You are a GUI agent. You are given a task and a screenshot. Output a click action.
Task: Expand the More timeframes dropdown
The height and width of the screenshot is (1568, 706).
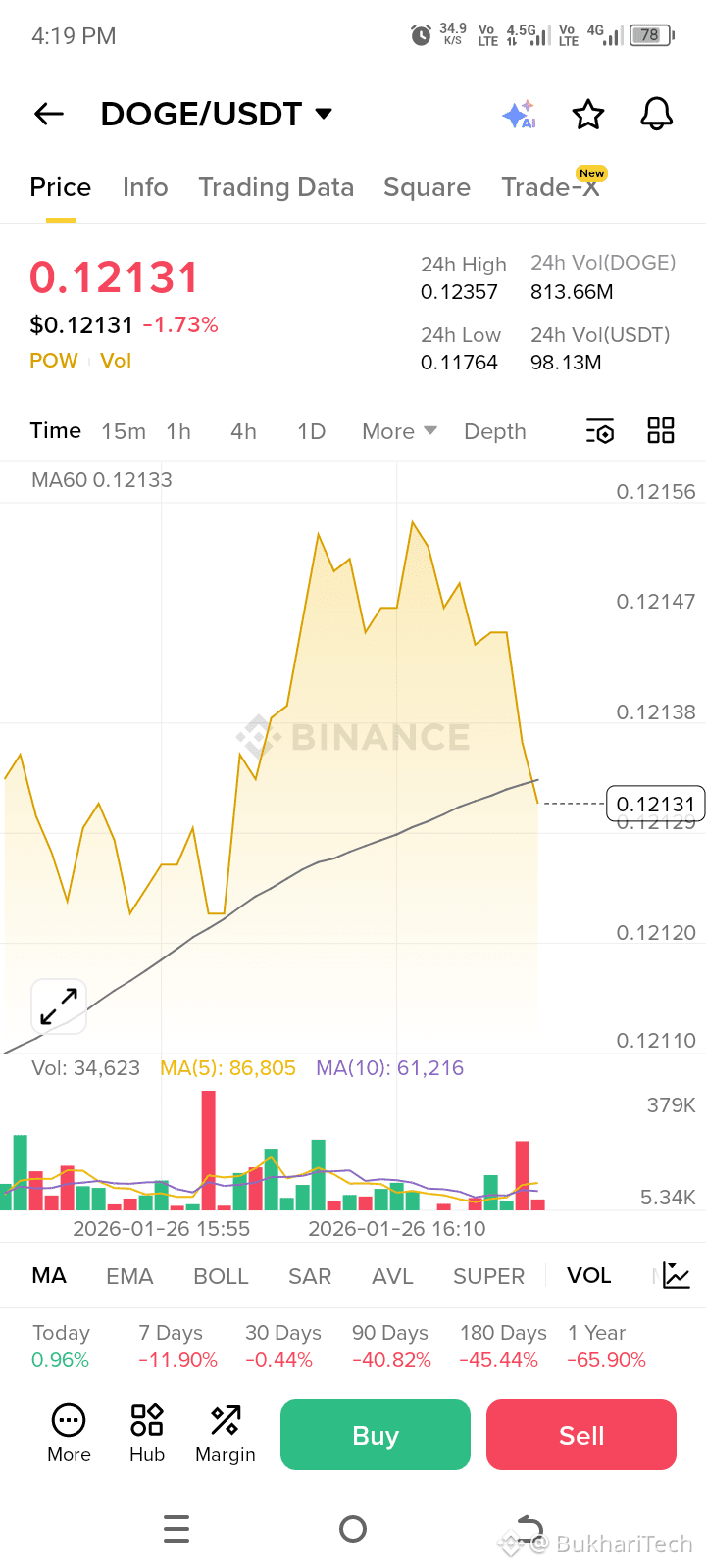tap(399, 431)
